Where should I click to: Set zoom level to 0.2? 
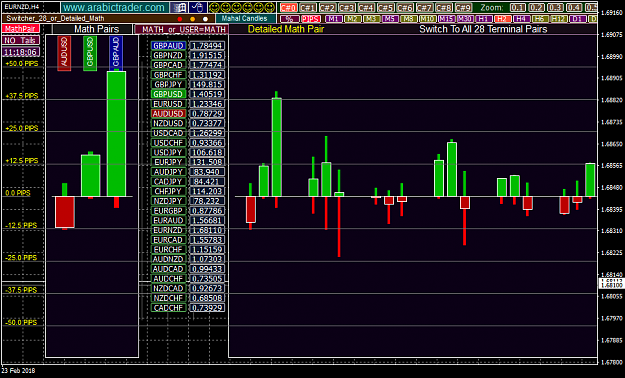tap(537, 8)
